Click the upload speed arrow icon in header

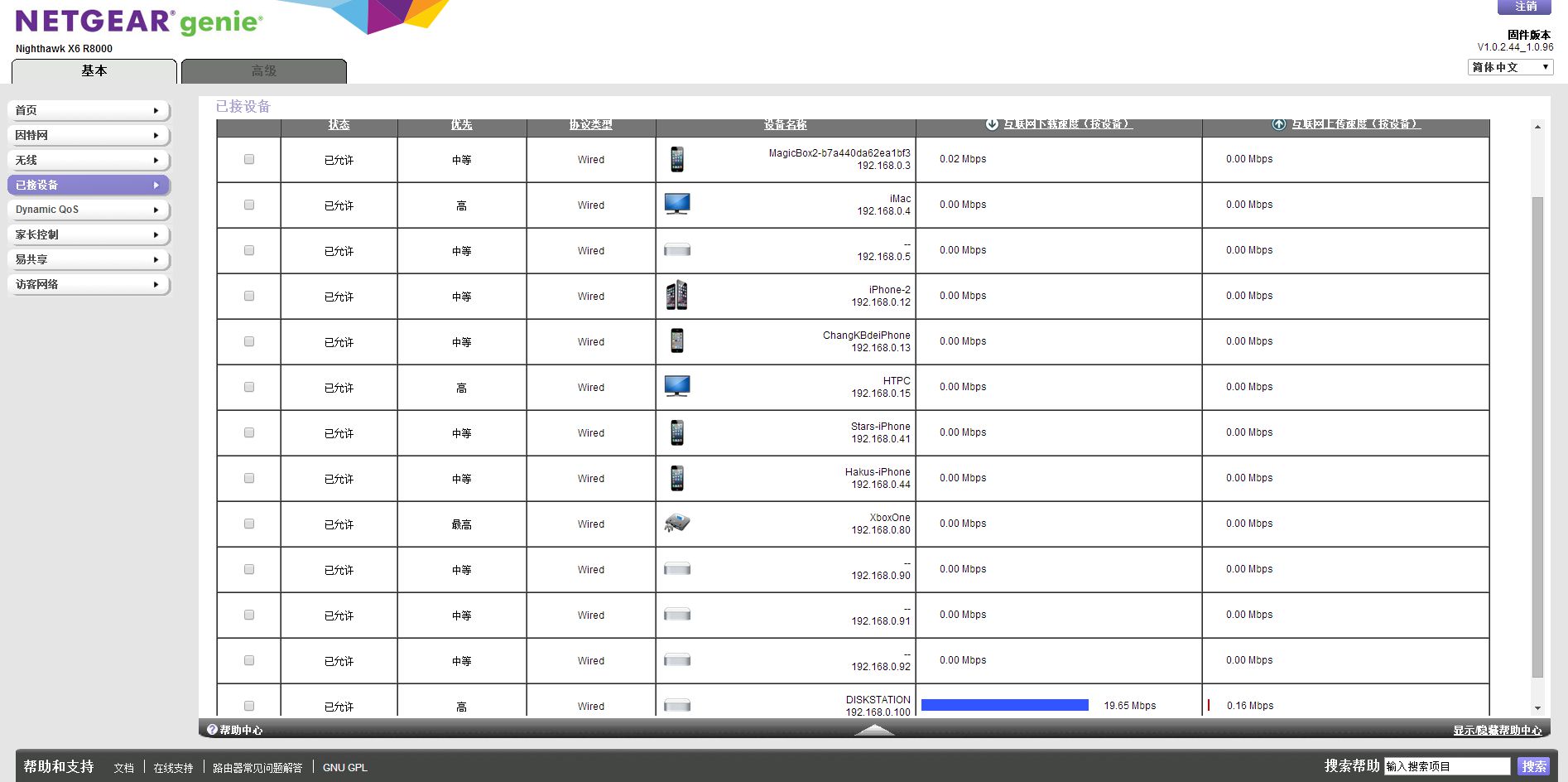(x=1279, y=124)
